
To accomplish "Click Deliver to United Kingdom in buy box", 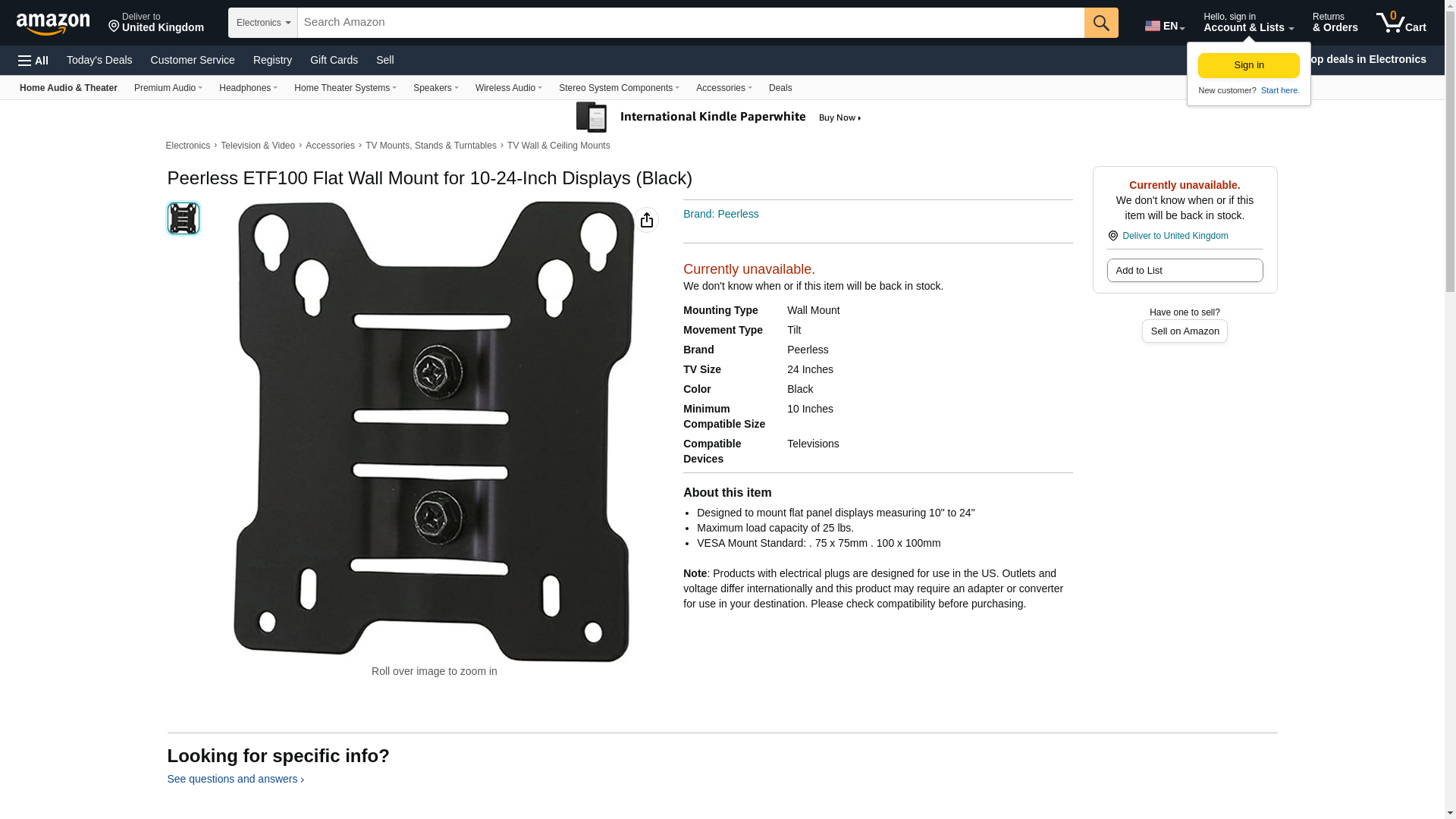I will (x=1175, y=236).
